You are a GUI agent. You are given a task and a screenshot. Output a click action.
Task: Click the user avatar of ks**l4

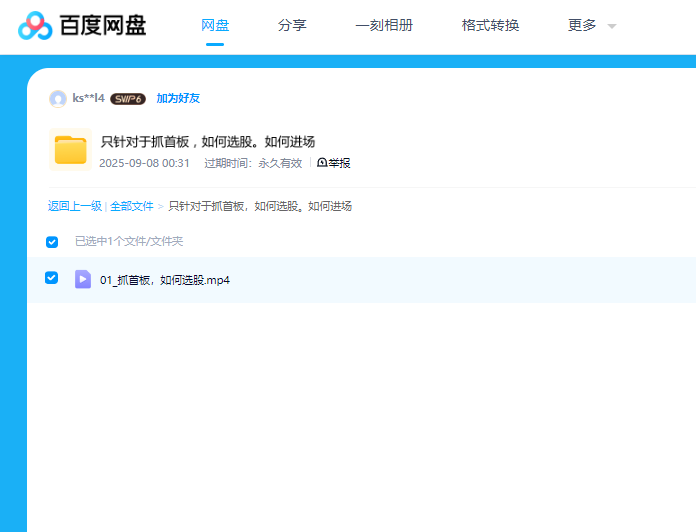[x=58, y=98]
